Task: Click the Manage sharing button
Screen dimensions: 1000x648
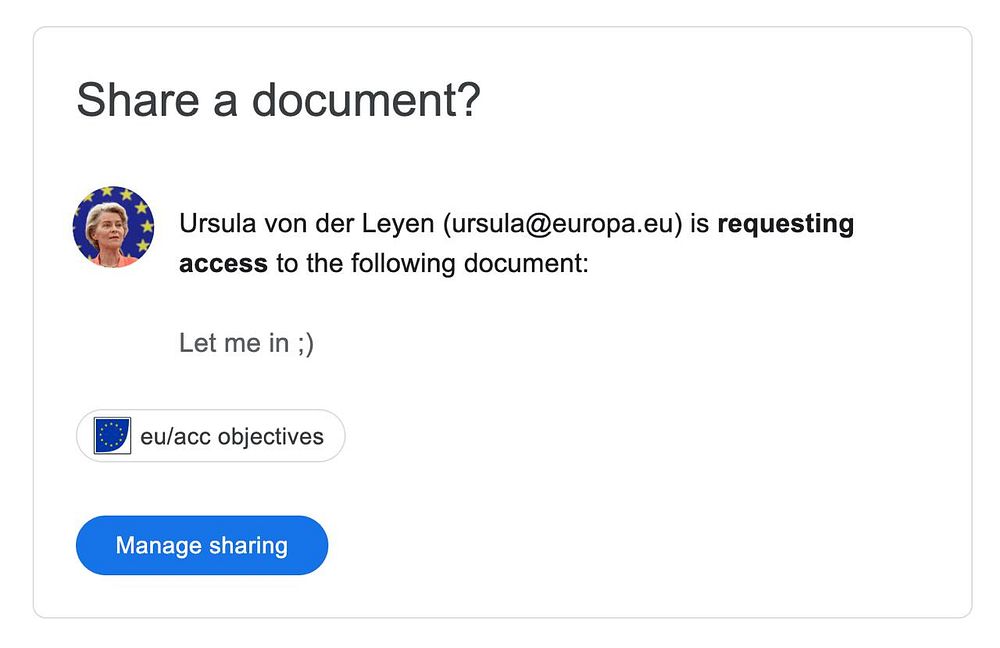Action: (x=202, y=546)
